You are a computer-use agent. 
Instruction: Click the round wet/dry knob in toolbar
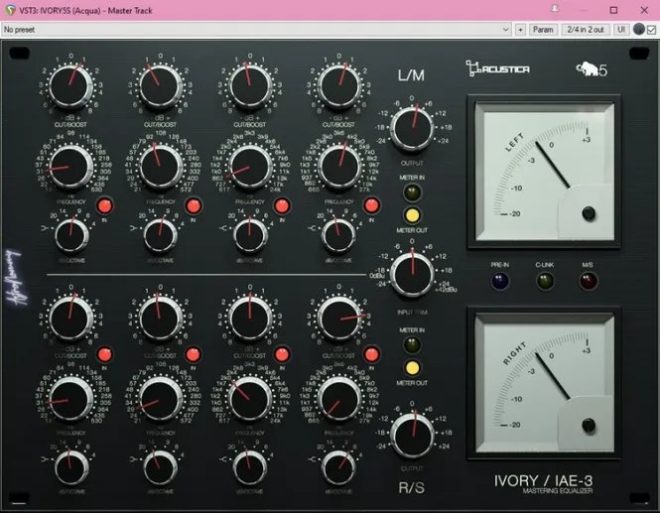click(639, 29)
